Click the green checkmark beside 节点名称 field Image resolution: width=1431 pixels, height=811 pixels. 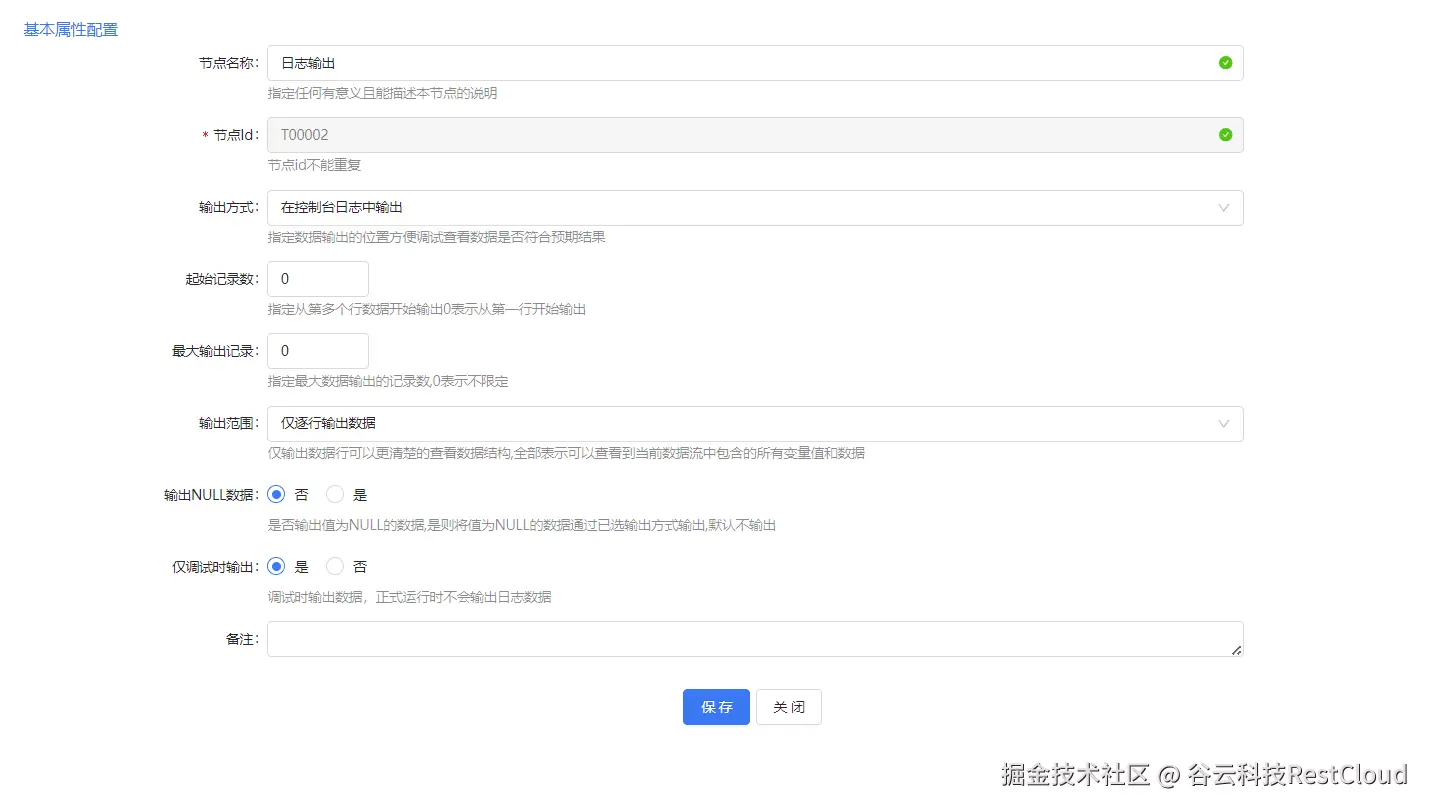(1225, 62)
